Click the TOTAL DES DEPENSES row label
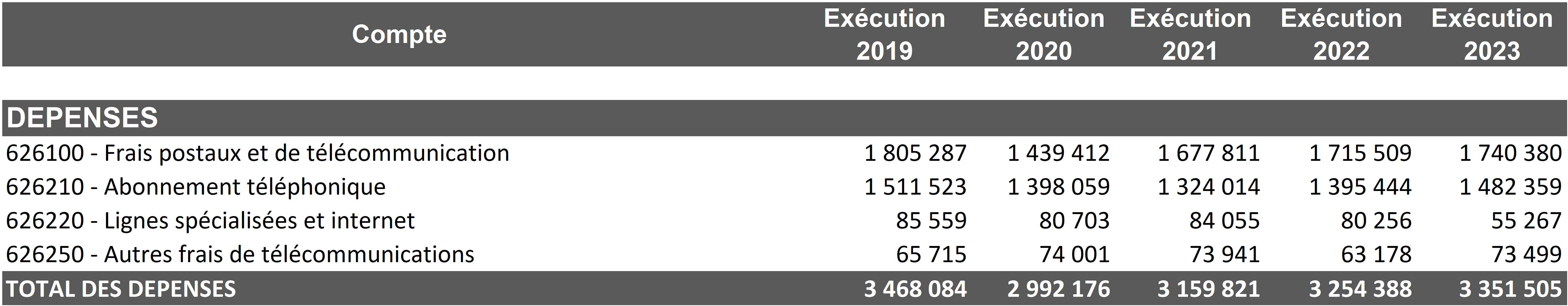 coord(121,289)
